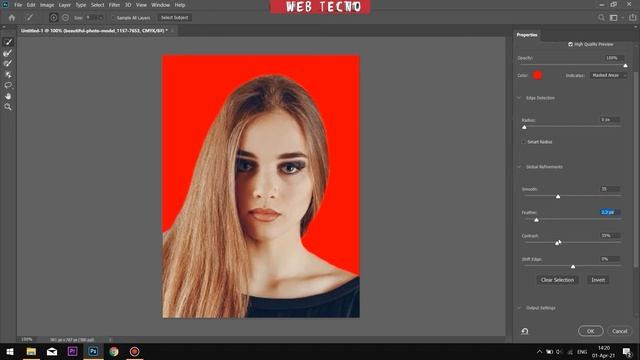Collapse the Edge Detection section
640x360 pixels.
click(519, 98)
